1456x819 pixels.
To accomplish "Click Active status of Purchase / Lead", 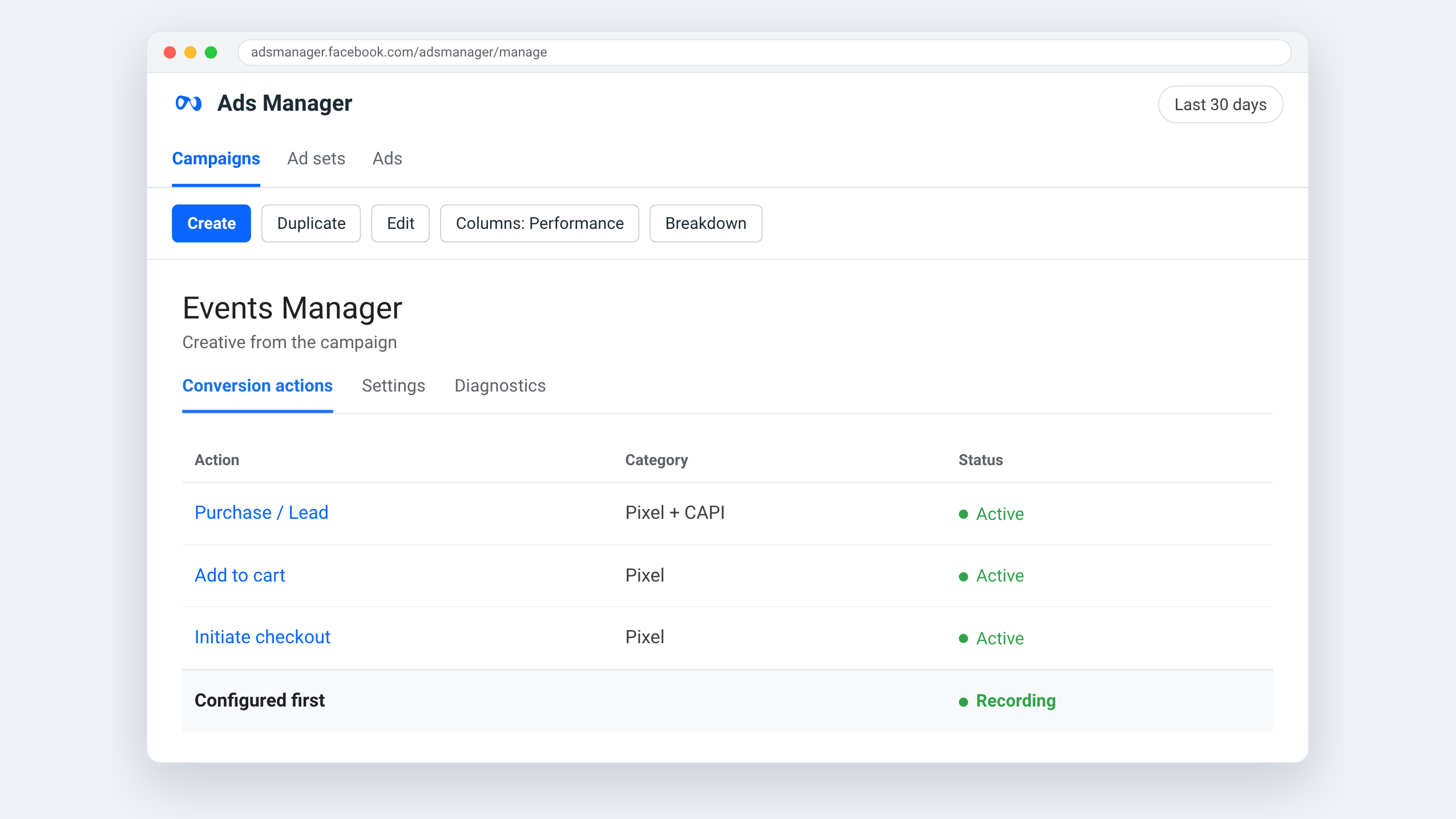I will tap(991, 514).
